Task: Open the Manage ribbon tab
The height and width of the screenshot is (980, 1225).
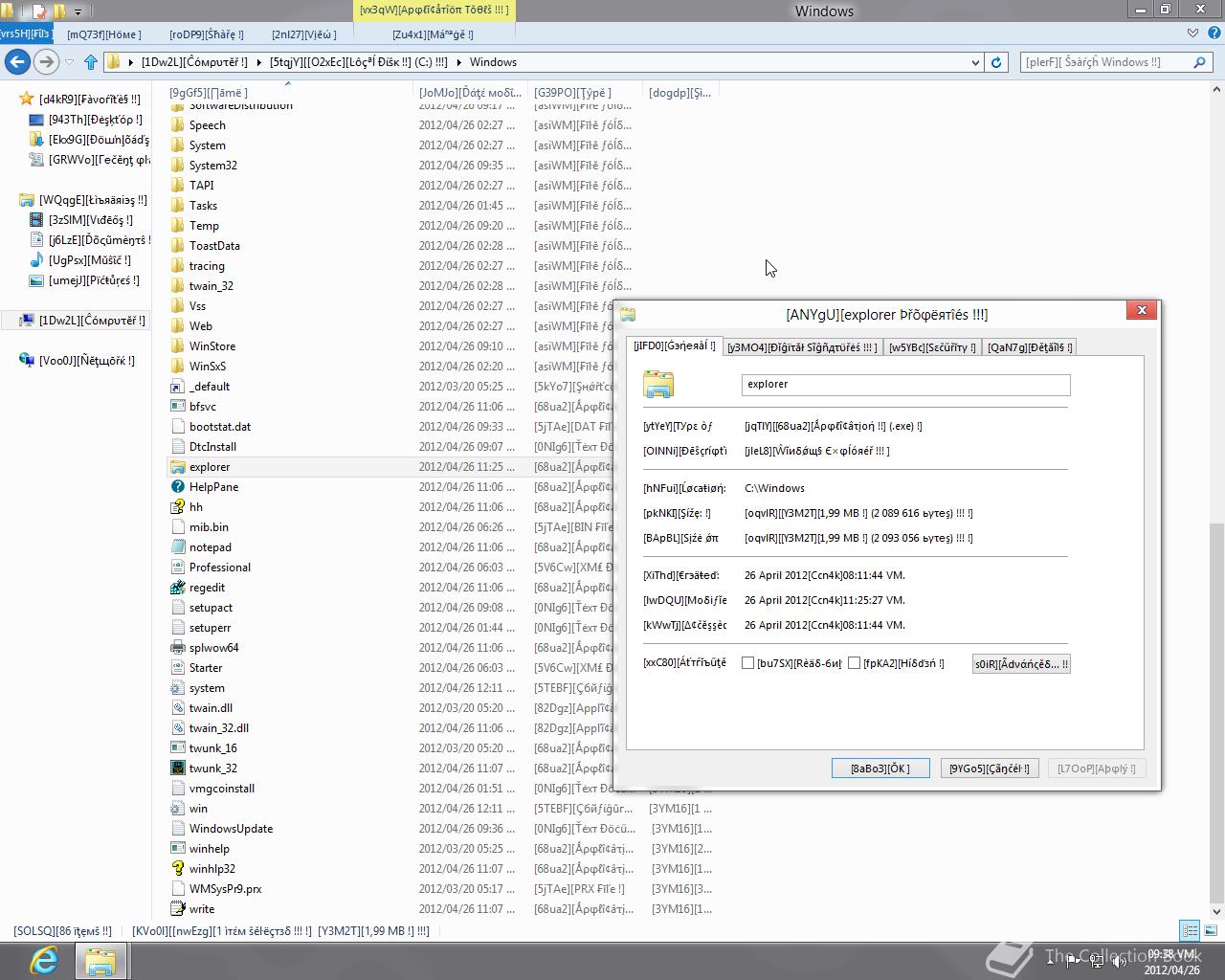Action: [x=434, y=34]
